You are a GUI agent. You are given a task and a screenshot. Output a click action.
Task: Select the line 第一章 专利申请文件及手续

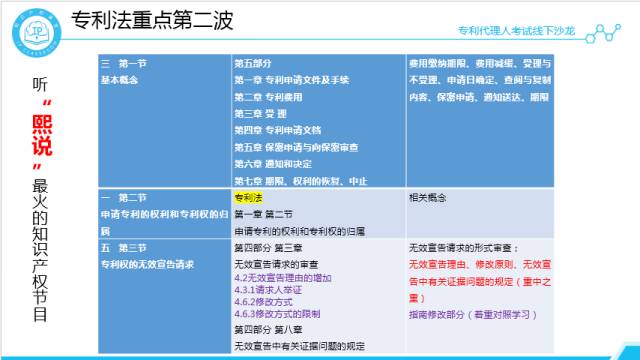[291, 80]
